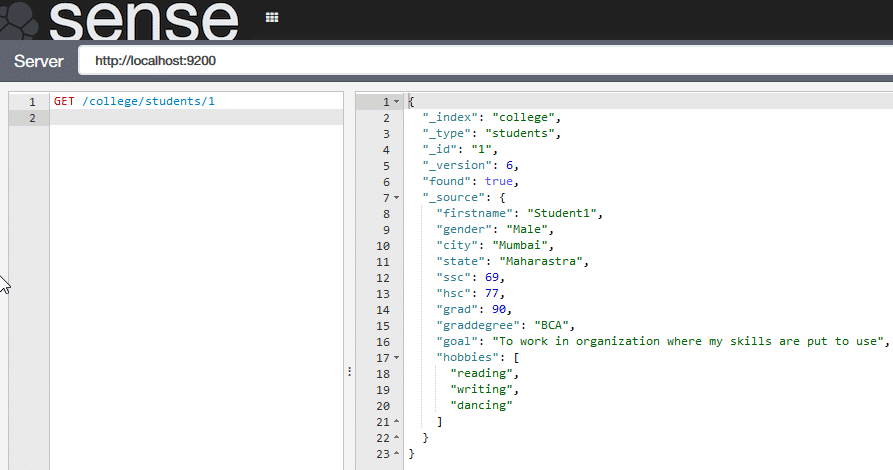Click line number 1 in request editor
The width and height of the screenshot is (893, 470).
click(32, 102)
